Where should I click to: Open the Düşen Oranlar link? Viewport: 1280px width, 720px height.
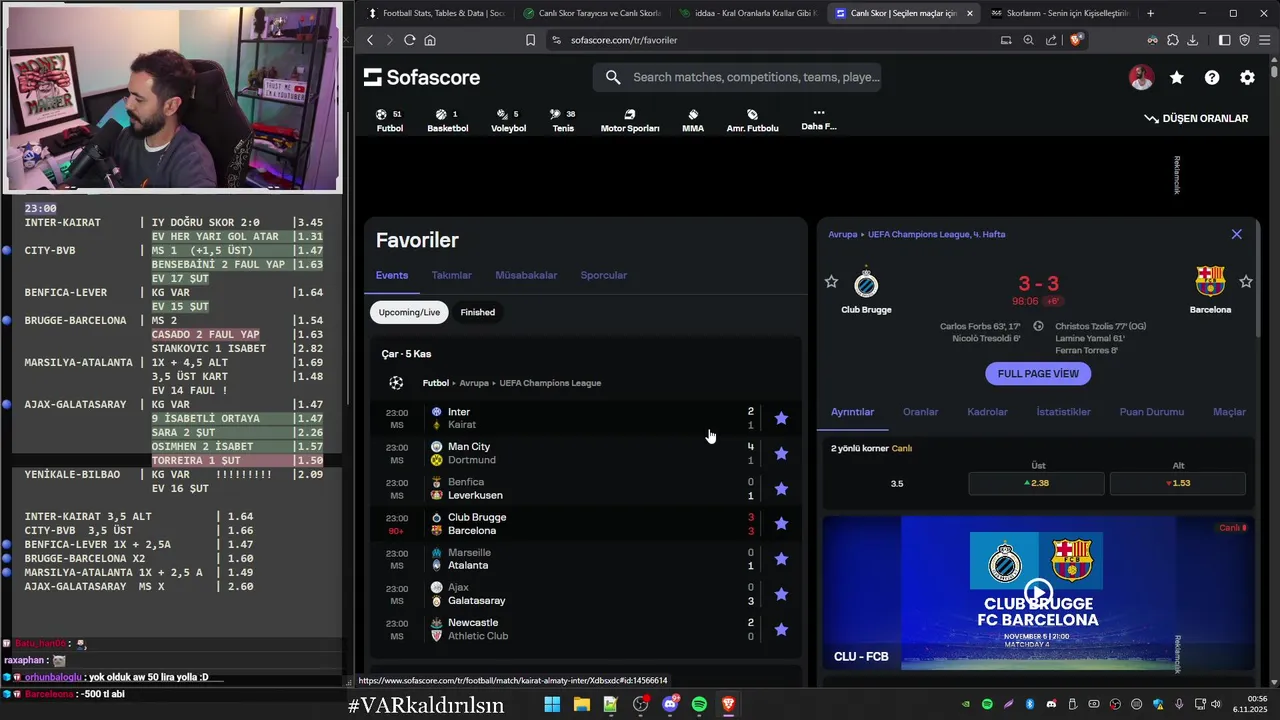(x=1196, y=118)
